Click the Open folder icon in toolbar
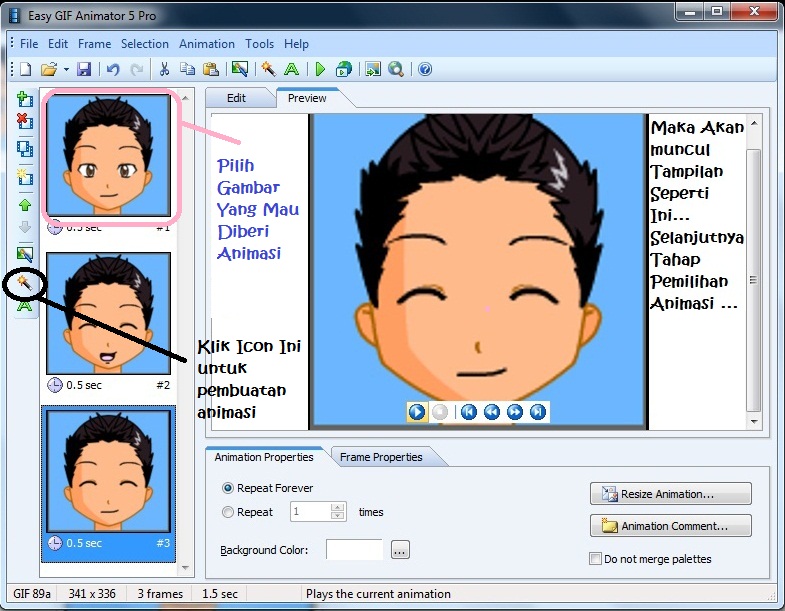Viewport: 785px width, 611px height. [49, 69]
